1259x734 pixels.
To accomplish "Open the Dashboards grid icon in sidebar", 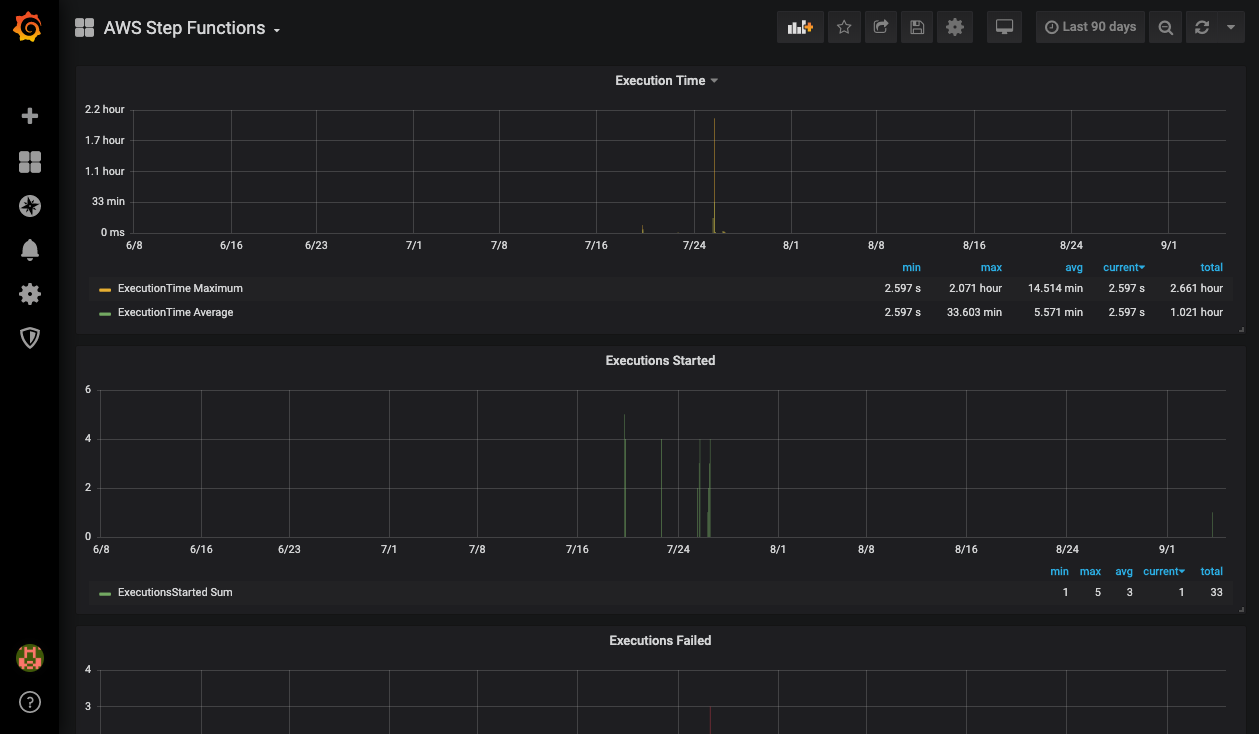I will pos(30,162).
